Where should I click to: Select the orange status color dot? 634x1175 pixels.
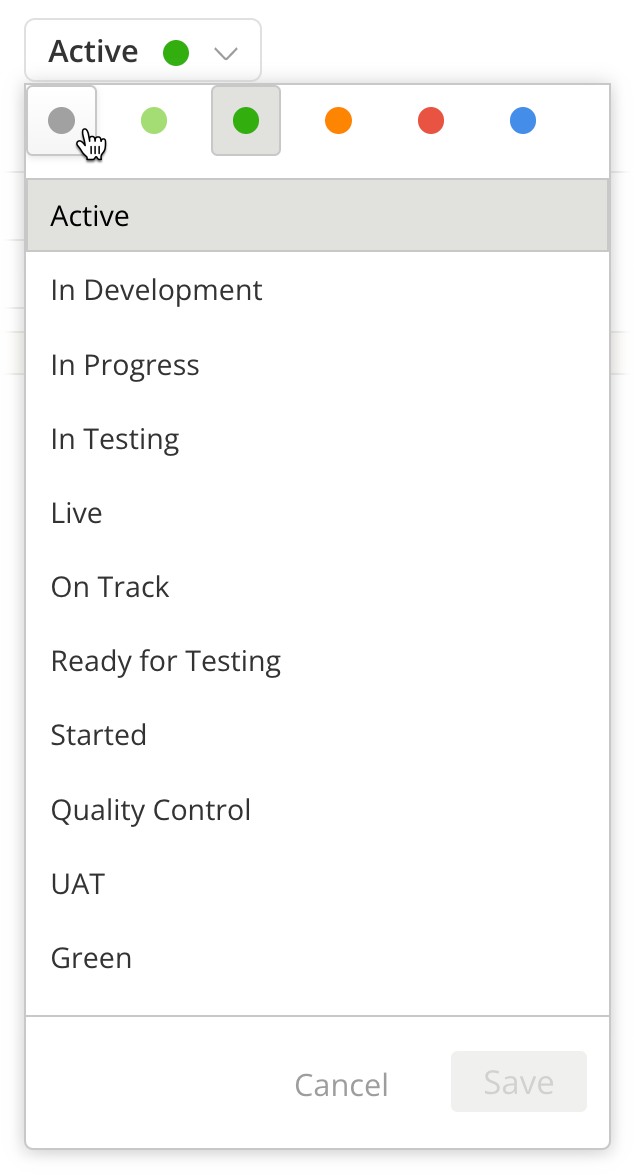(338, 121)
